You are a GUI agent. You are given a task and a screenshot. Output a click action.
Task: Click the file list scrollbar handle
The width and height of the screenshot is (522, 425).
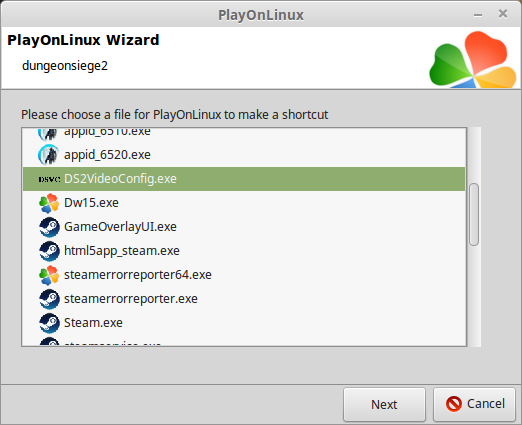[x=474, y=215]
